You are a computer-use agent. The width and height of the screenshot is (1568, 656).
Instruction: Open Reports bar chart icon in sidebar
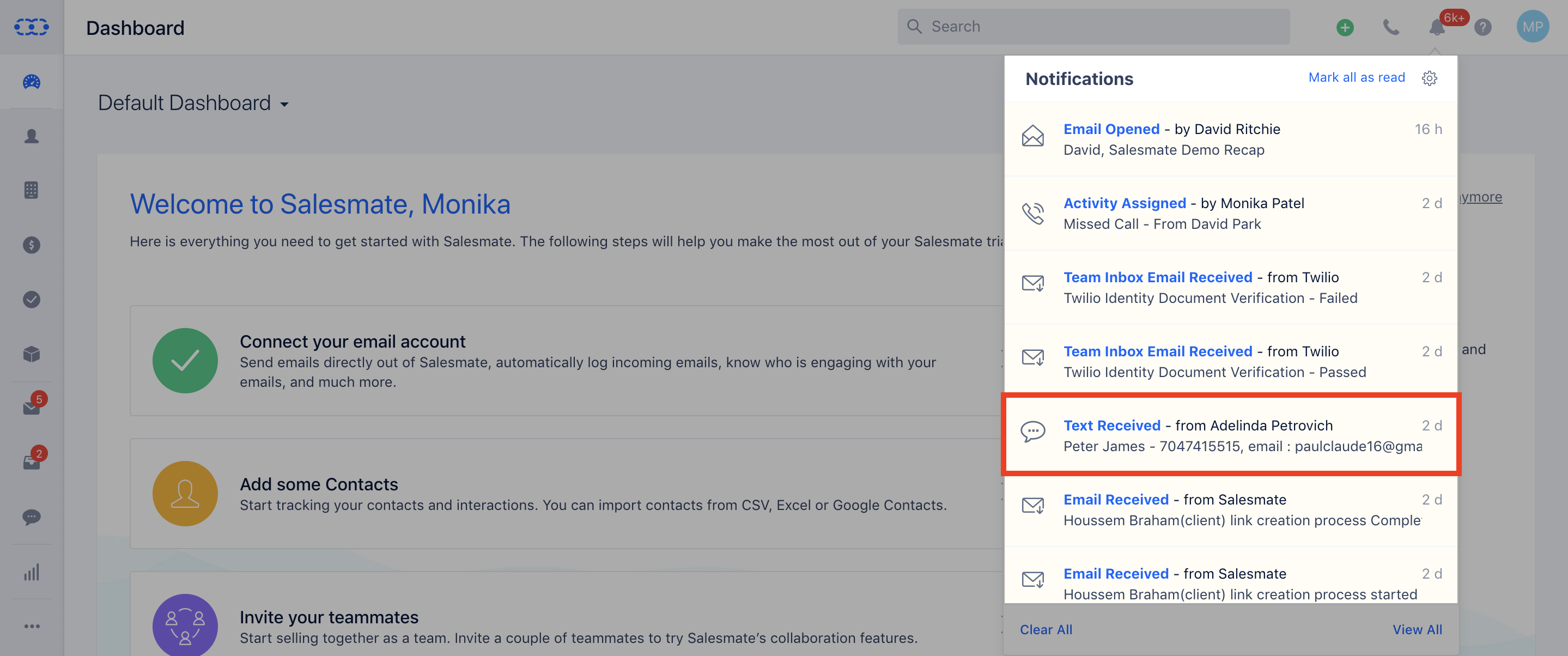tap(32, 572)
